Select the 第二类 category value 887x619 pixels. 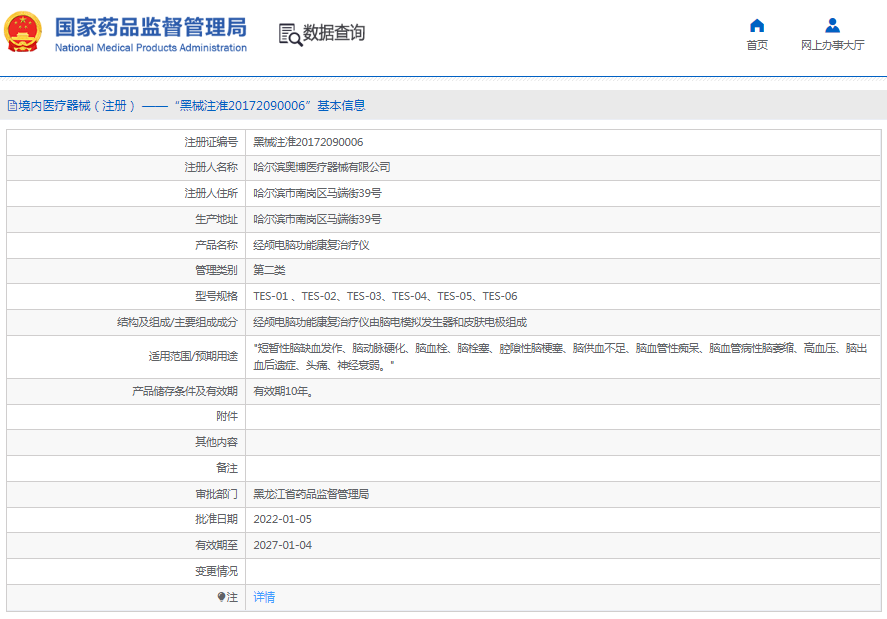tap(269, 270)
